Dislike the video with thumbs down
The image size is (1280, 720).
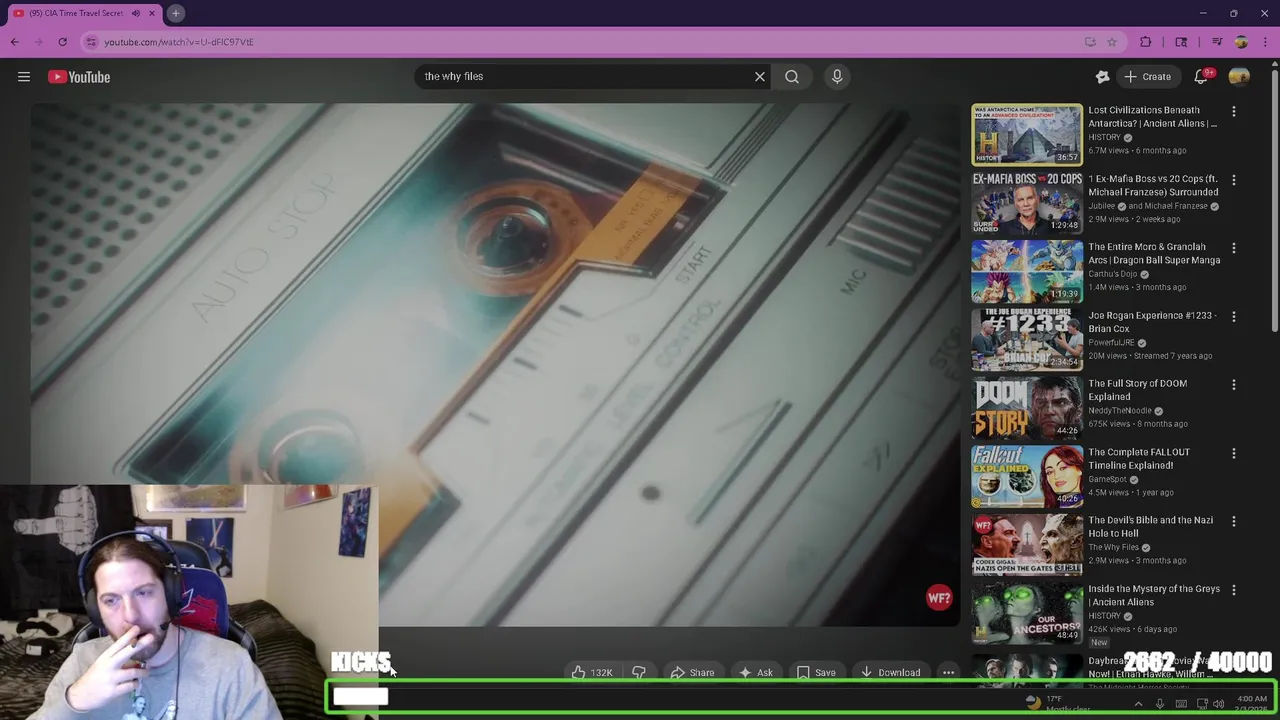point(639,673)
